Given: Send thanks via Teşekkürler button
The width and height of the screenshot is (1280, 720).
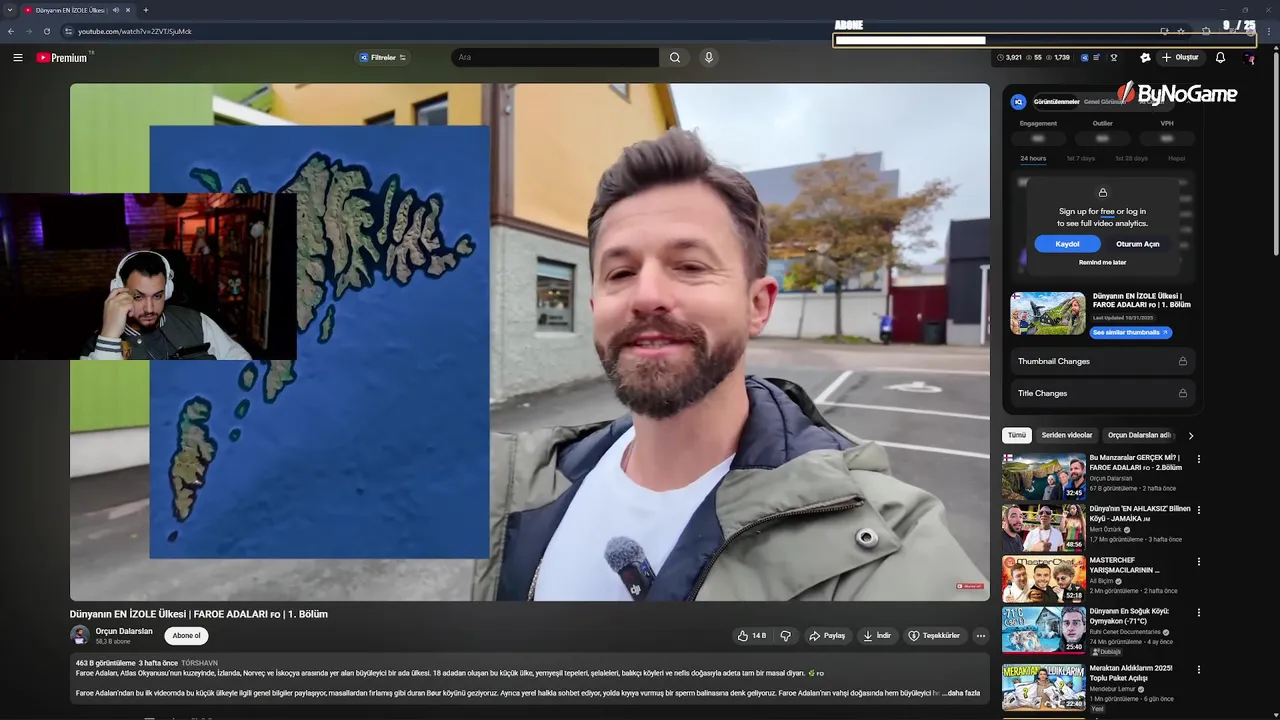Looking at the screenshot, I should [x=934, y=635].
